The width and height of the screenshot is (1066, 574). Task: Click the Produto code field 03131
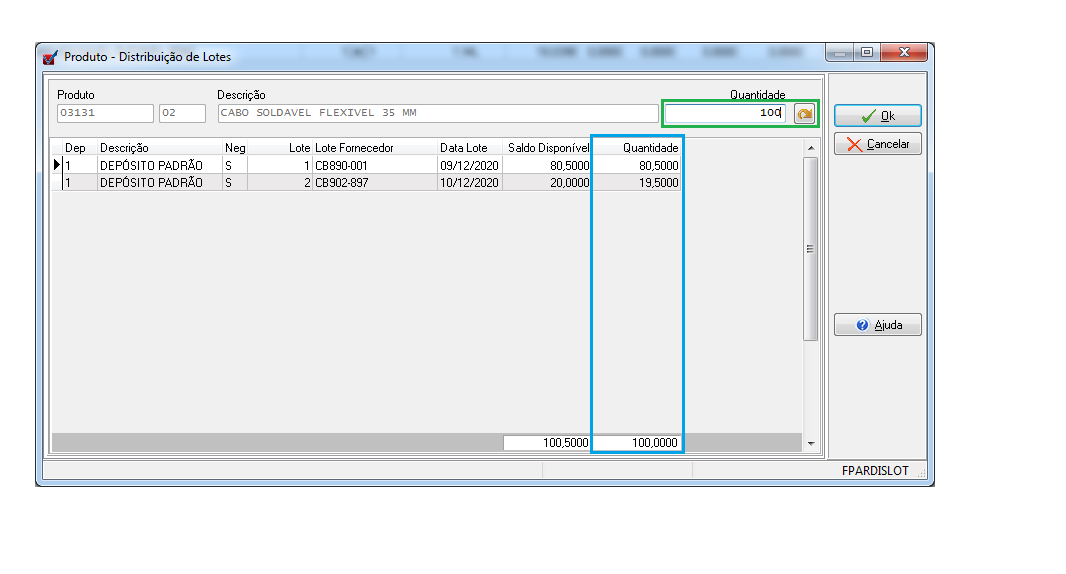(104, 113)
